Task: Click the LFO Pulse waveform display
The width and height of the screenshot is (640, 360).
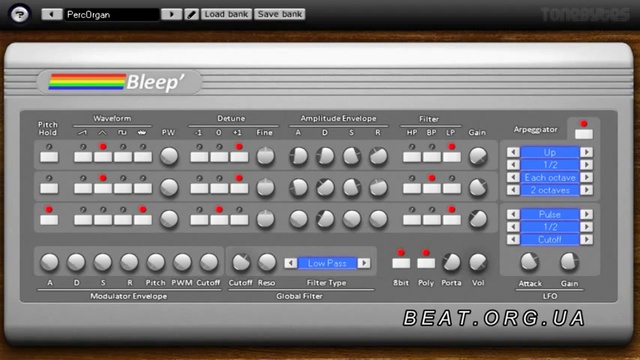Action: (x=550, y=214)
